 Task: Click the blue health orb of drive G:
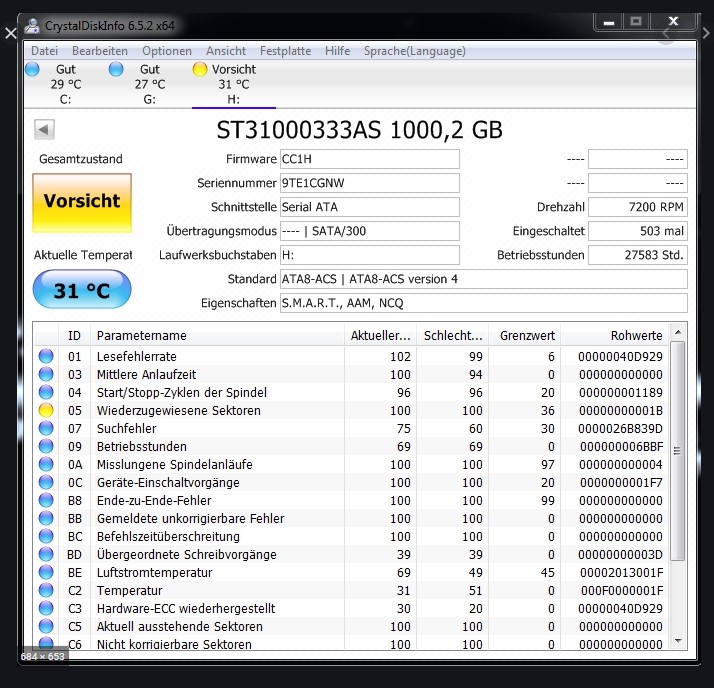(116, 69)
